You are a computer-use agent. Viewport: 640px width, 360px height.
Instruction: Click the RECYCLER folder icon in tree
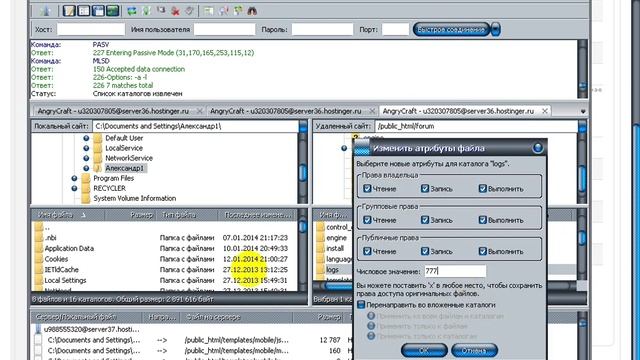(86, 188)
